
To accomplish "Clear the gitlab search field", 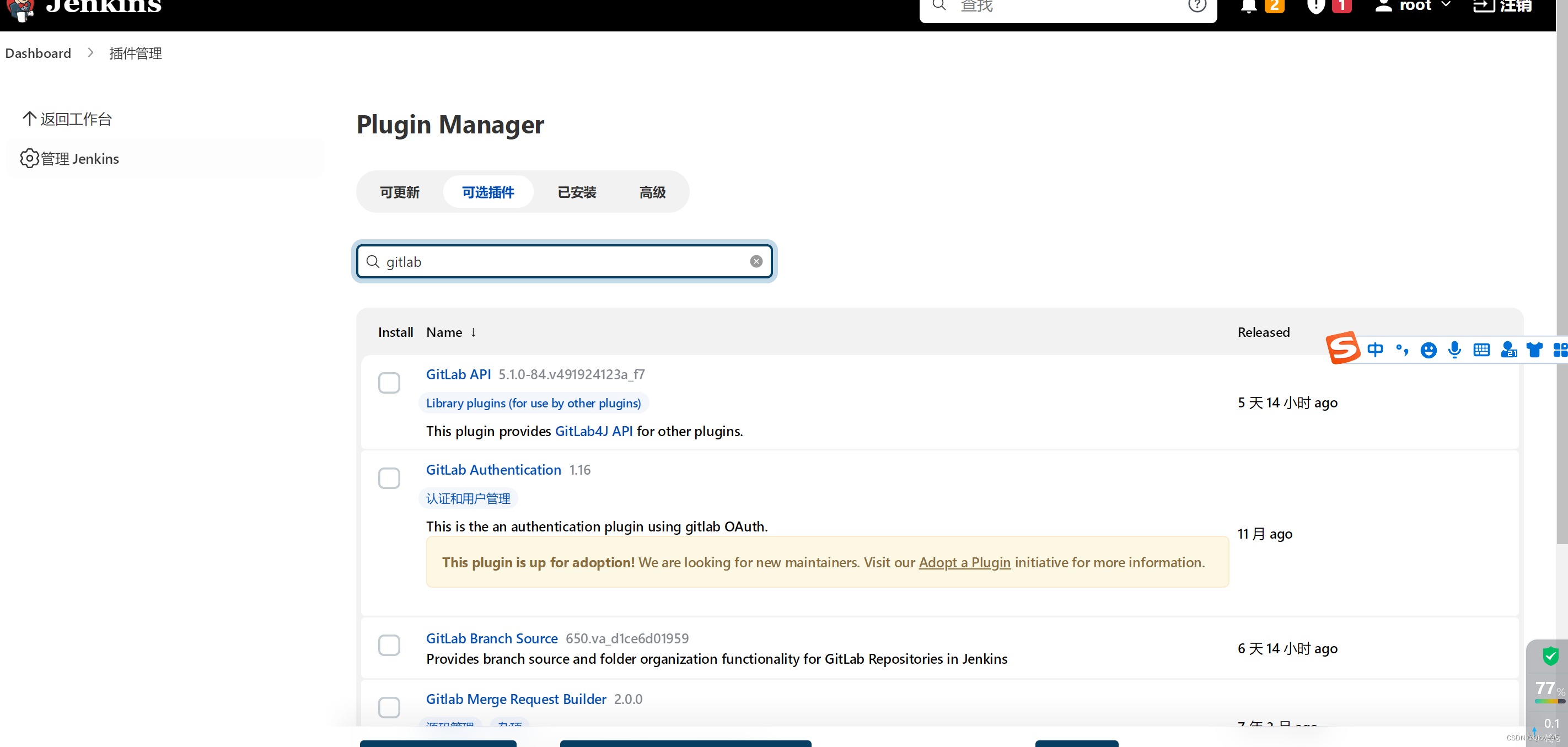I will tap(756, 261).
